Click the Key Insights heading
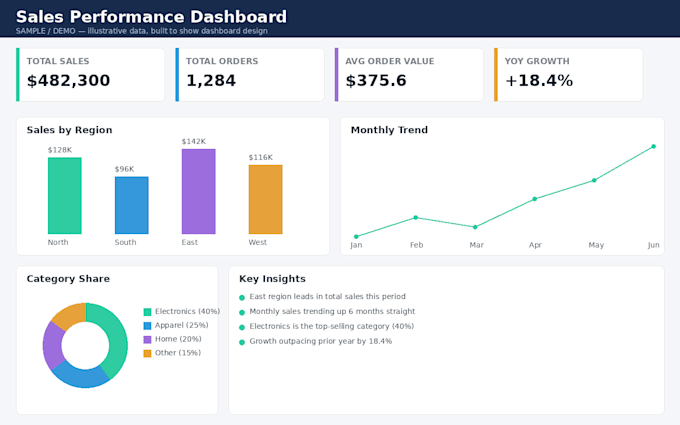The height and width of the screenshot is (425, 680). coord(272,279)
